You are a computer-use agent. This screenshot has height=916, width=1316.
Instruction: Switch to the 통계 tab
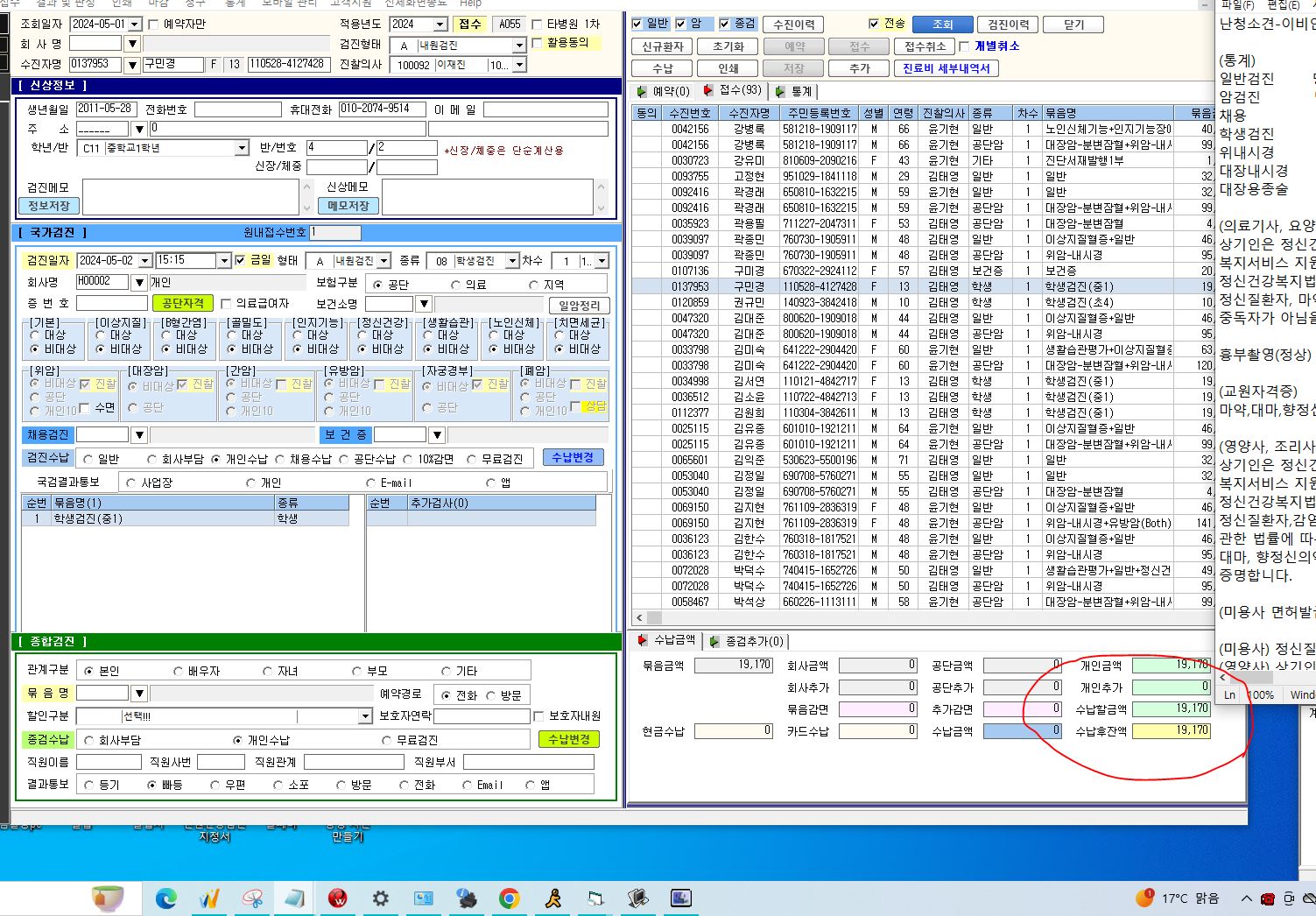point(795,91)
